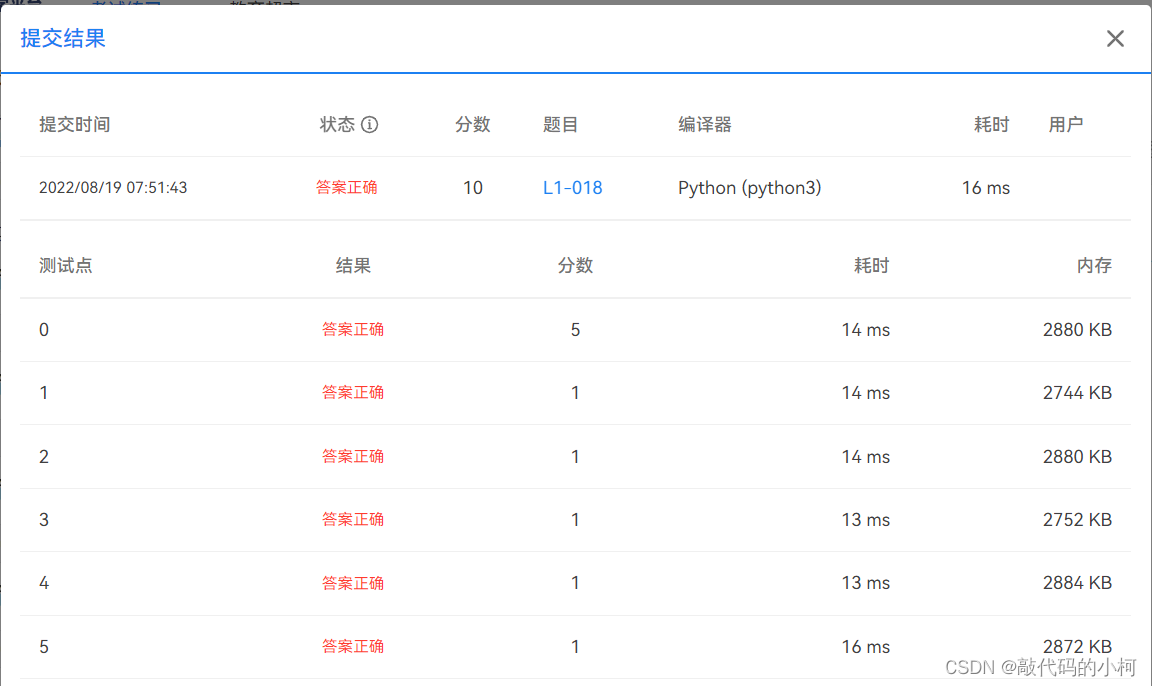Click the 提交结果 dialog title
The width and height of the screenshot is (1152, 686).
click(61, 38)
